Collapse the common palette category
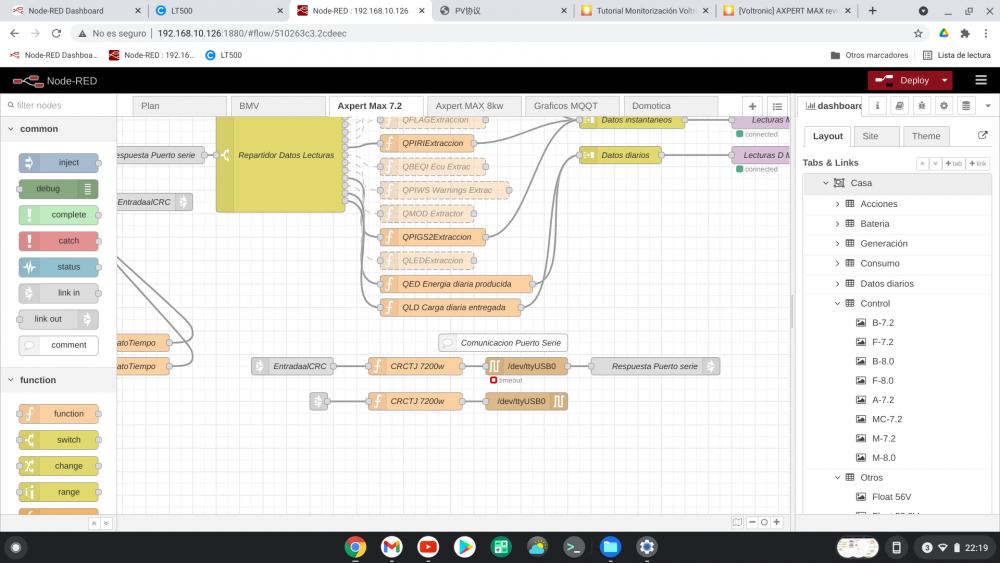Image resolution: width=1000 pixels, height=563 pixels. (58, 129)
